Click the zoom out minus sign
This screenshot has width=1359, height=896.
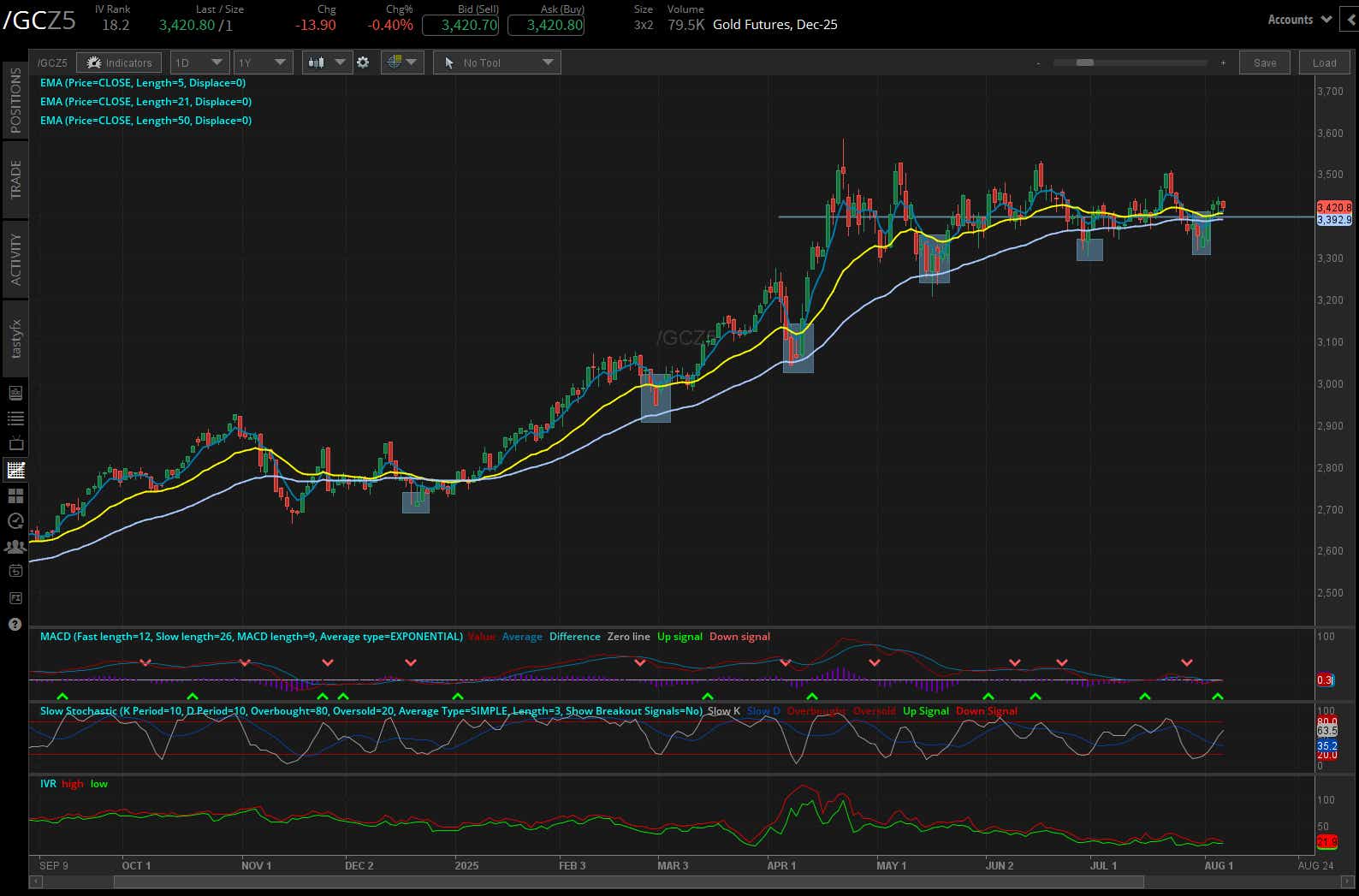pos(1038,63)
